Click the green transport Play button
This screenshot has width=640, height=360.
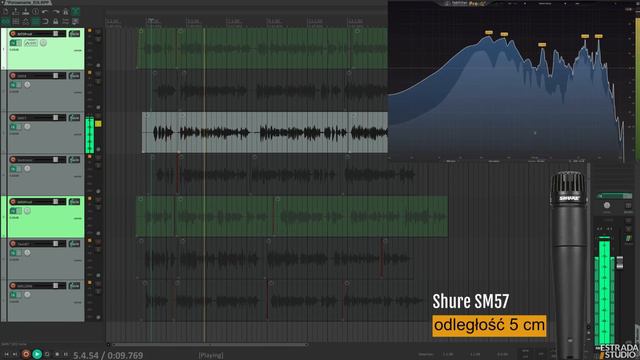tap(37, 354)
